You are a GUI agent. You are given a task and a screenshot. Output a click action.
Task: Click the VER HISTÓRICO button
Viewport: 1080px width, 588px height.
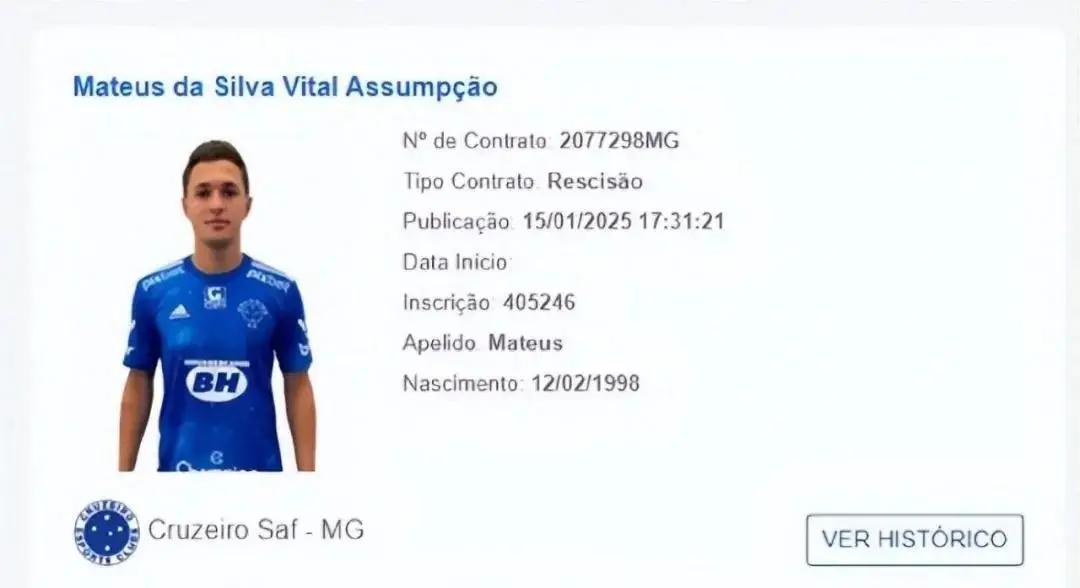pos(915,539)
